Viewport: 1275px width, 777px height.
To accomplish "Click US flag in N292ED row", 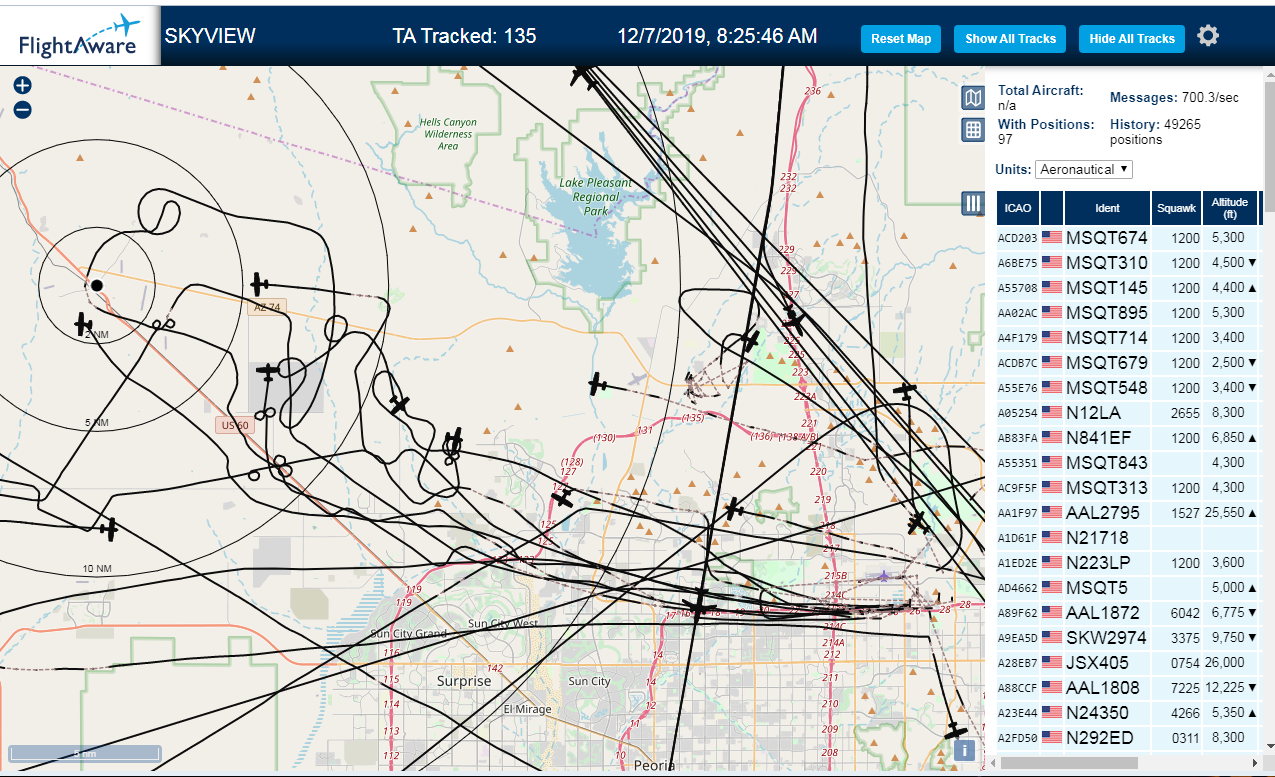I will pyautogui.click(x=1052, y=738).
